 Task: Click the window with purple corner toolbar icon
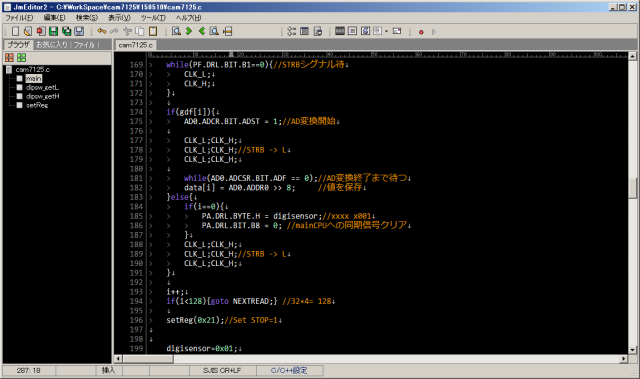point(397,31)
